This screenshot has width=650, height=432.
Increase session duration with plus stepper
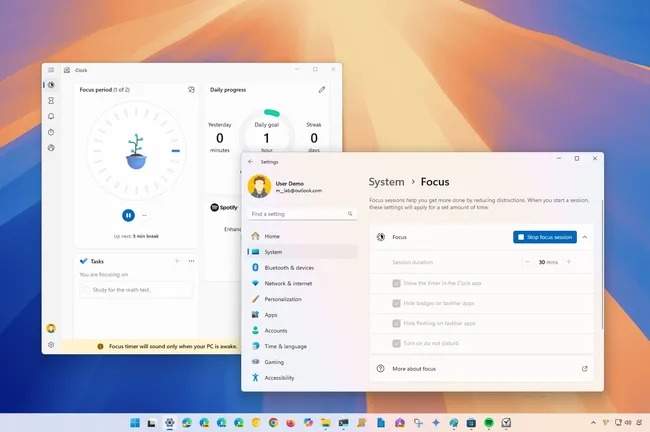click(569, 262)
